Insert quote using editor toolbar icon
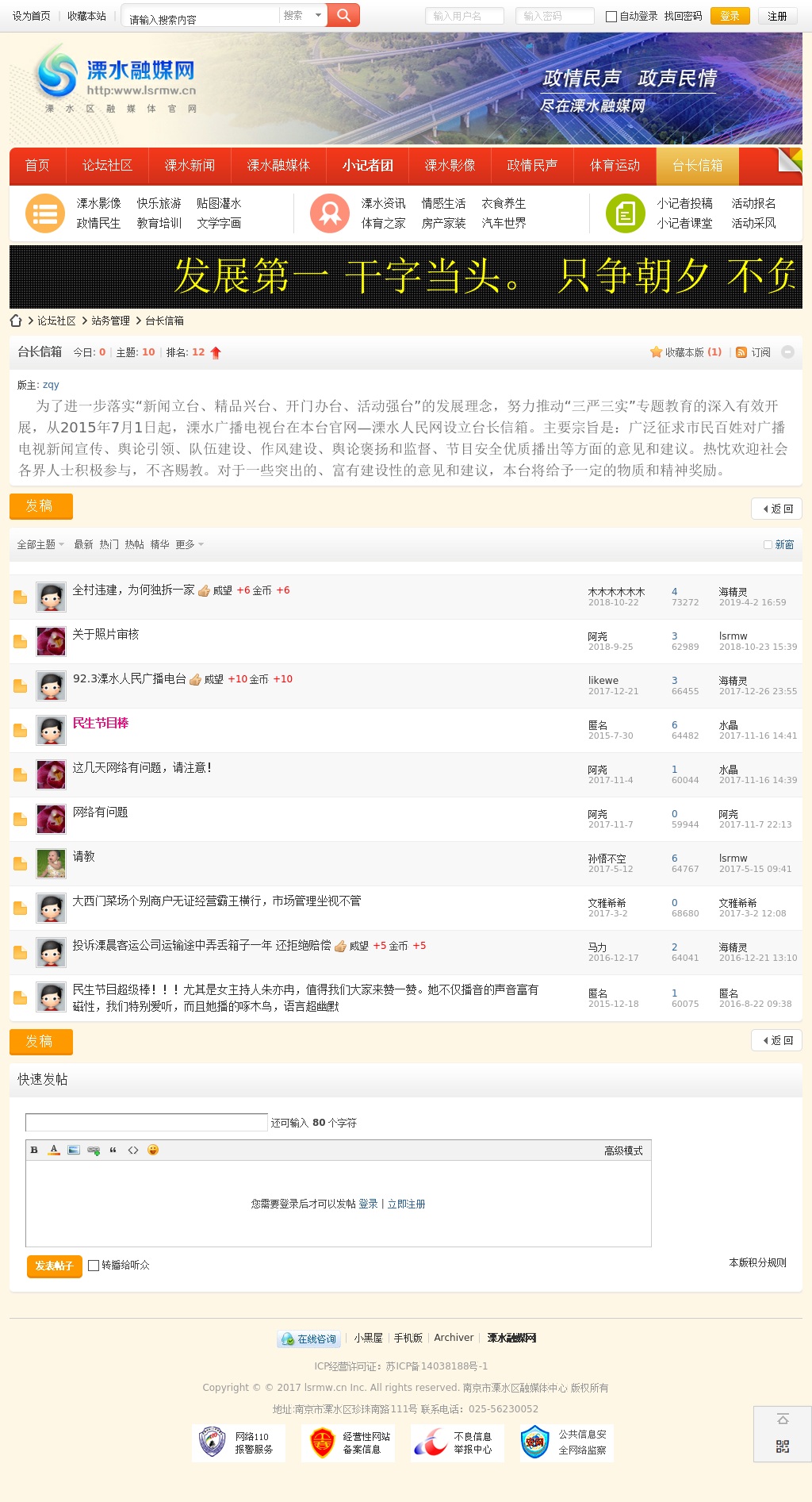 (x=113, y=1150)
